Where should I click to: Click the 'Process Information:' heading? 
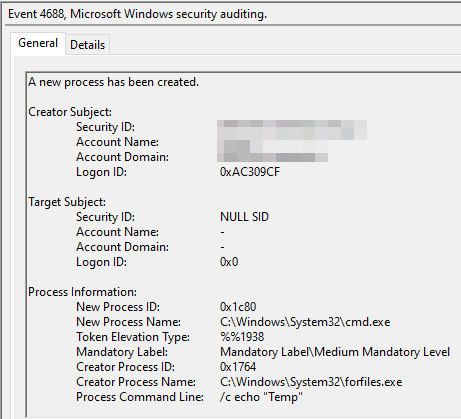click(82, 292)
